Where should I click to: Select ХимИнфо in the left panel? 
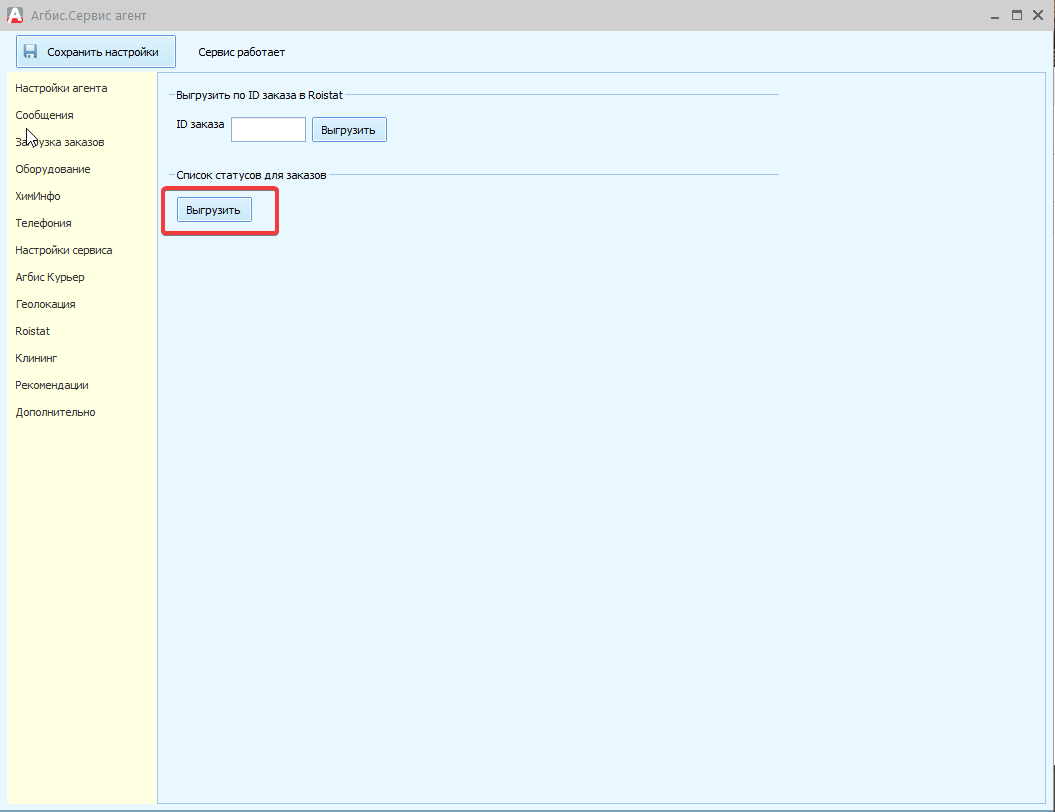38,196
